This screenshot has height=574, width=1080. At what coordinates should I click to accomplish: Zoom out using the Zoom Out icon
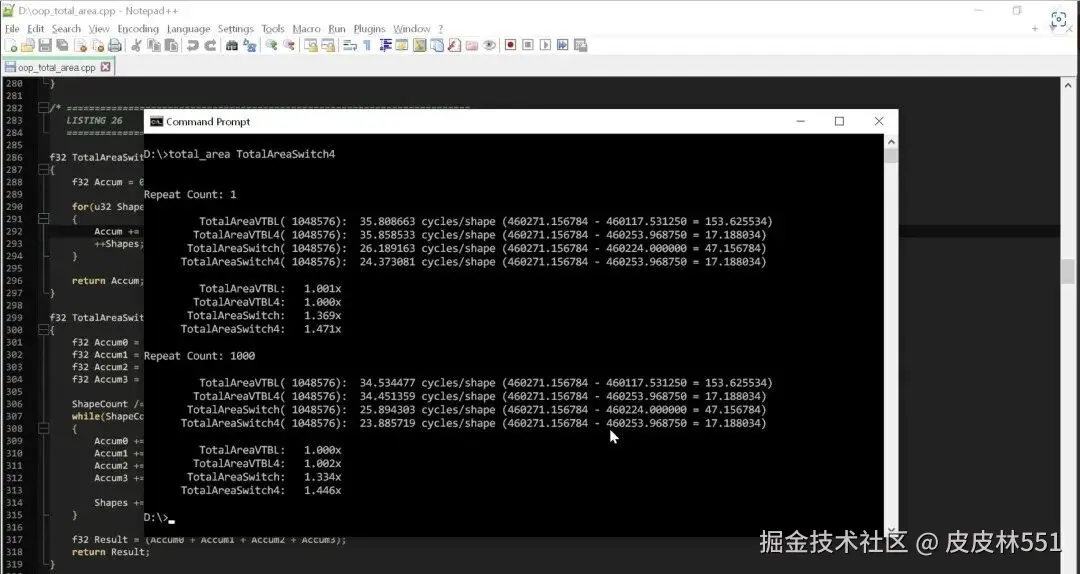coord(289,45)
